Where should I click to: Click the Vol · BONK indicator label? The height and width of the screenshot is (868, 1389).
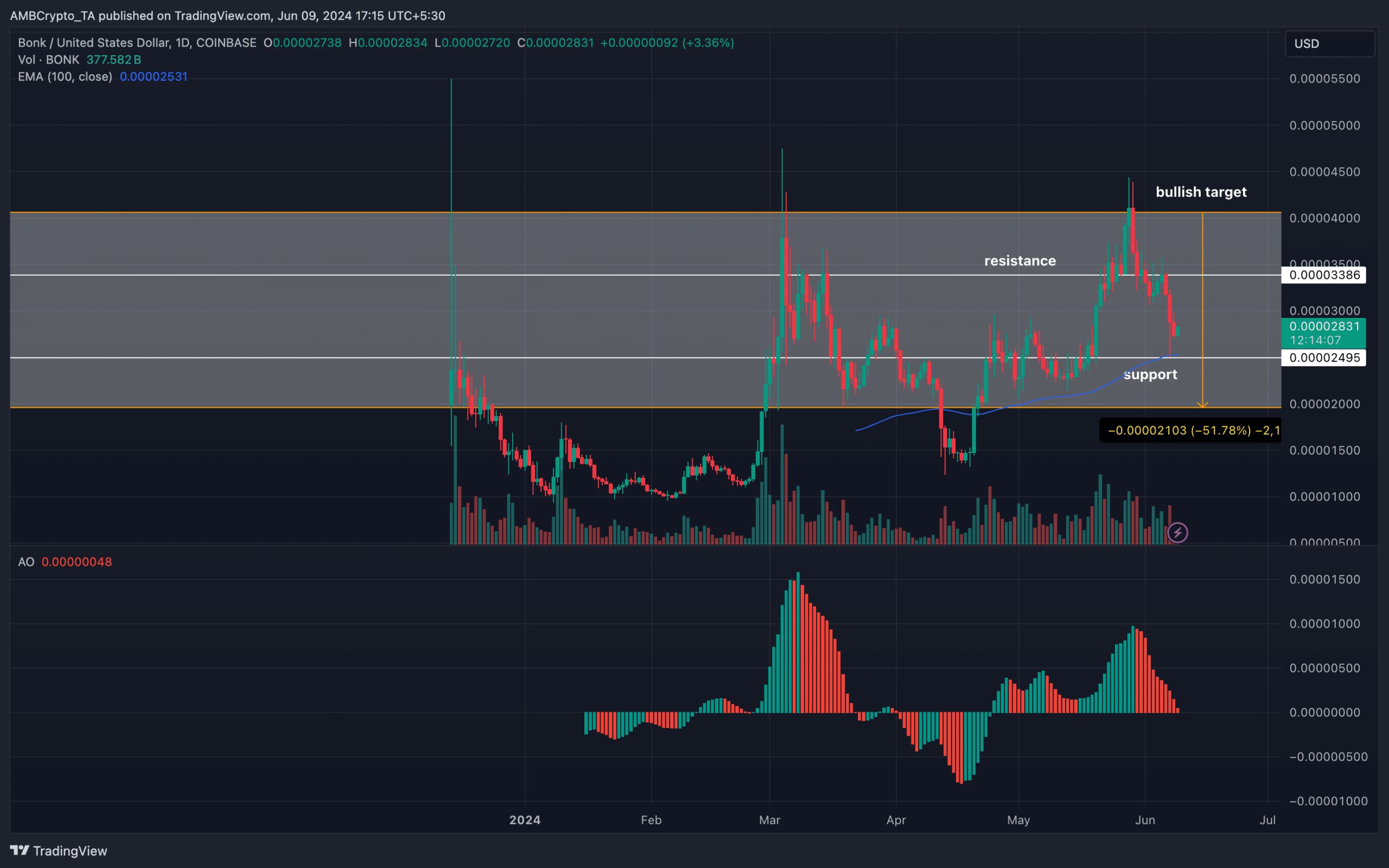point(49,60)
